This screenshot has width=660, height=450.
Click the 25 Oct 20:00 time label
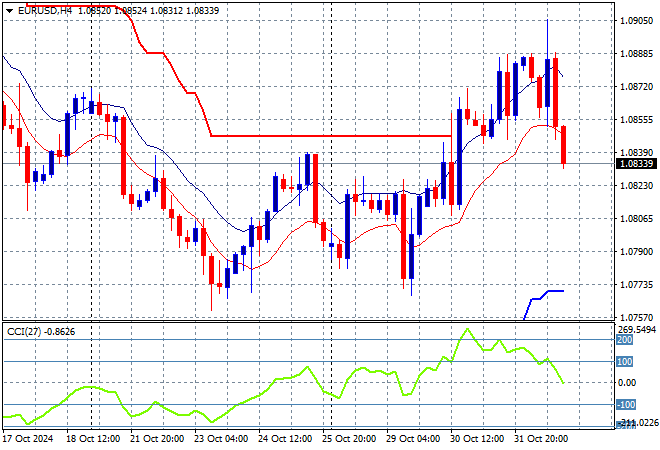tap(349, 439)
